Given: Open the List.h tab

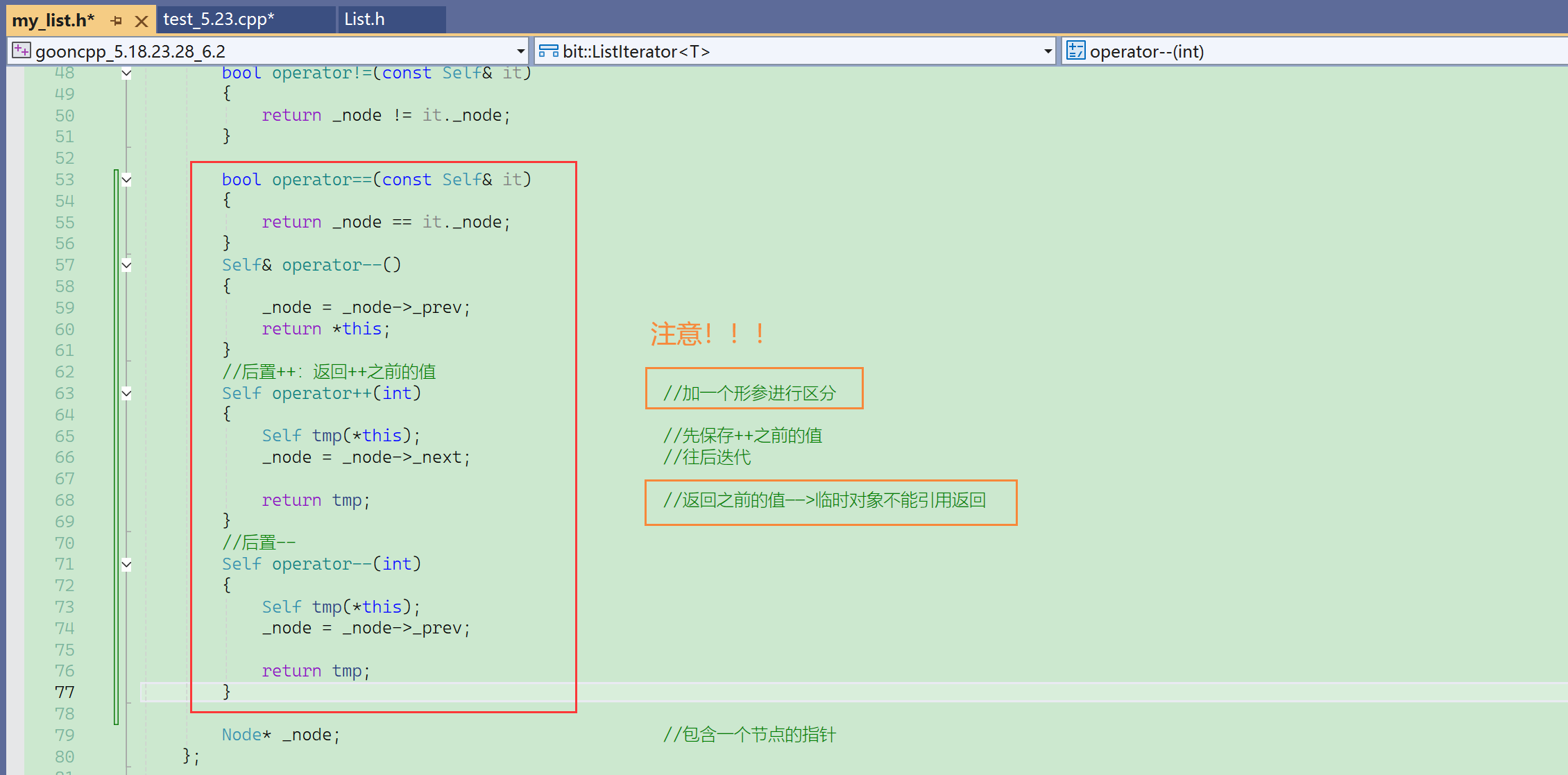Looking at the screenshot, I should [365, 19].
